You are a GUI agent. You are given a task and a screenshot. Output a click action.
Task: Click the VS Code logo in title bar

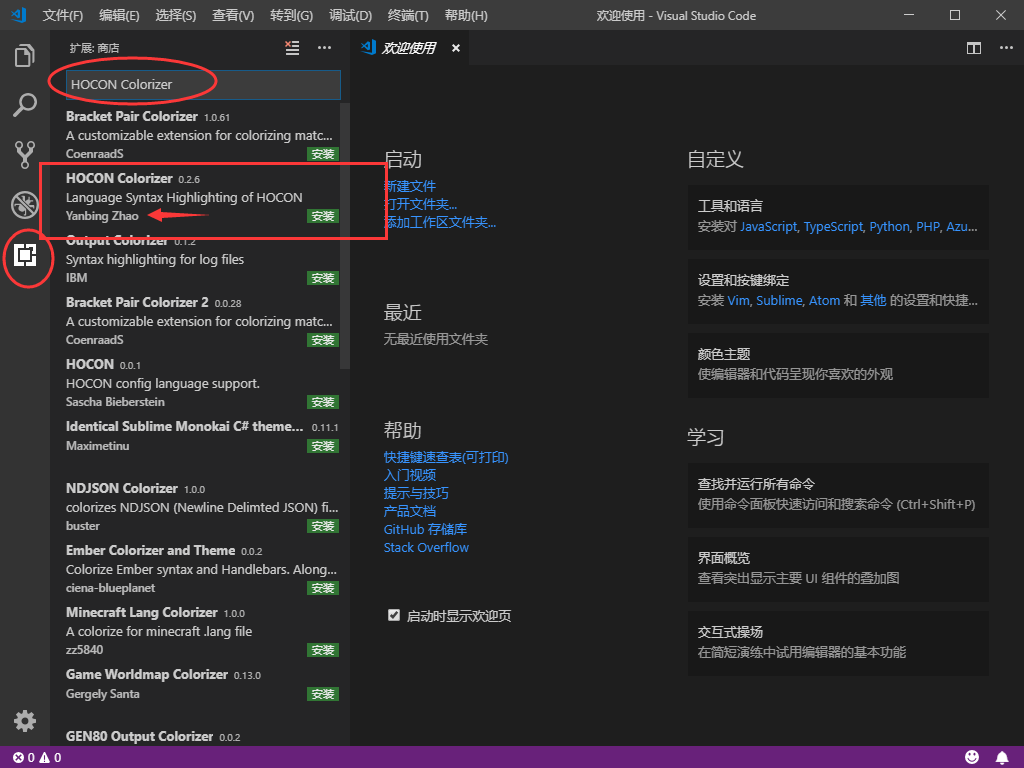click(18, 14)
